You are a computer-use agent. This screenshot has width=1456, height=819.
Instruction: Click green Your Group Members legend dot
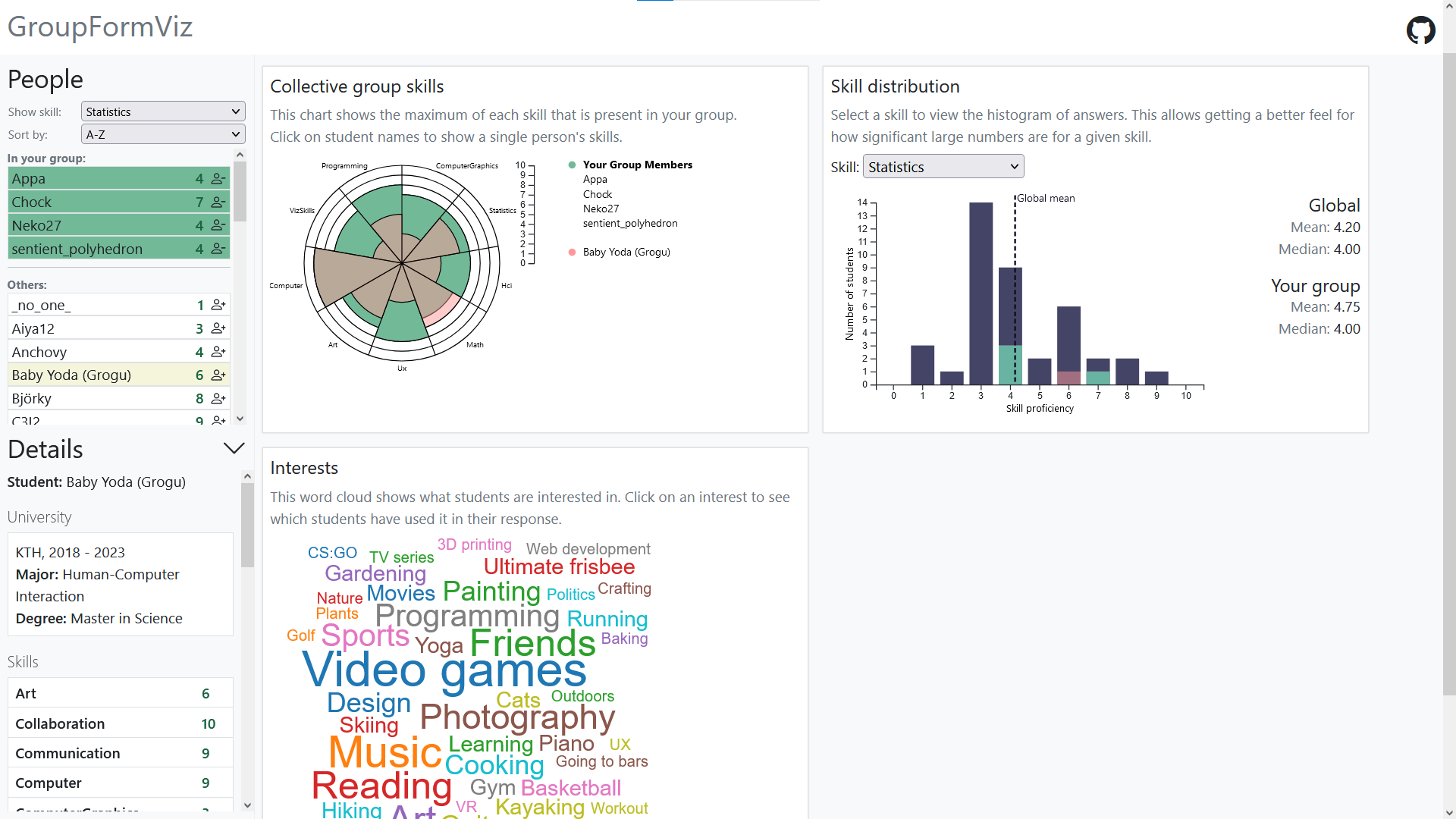[x=572, y=165]
